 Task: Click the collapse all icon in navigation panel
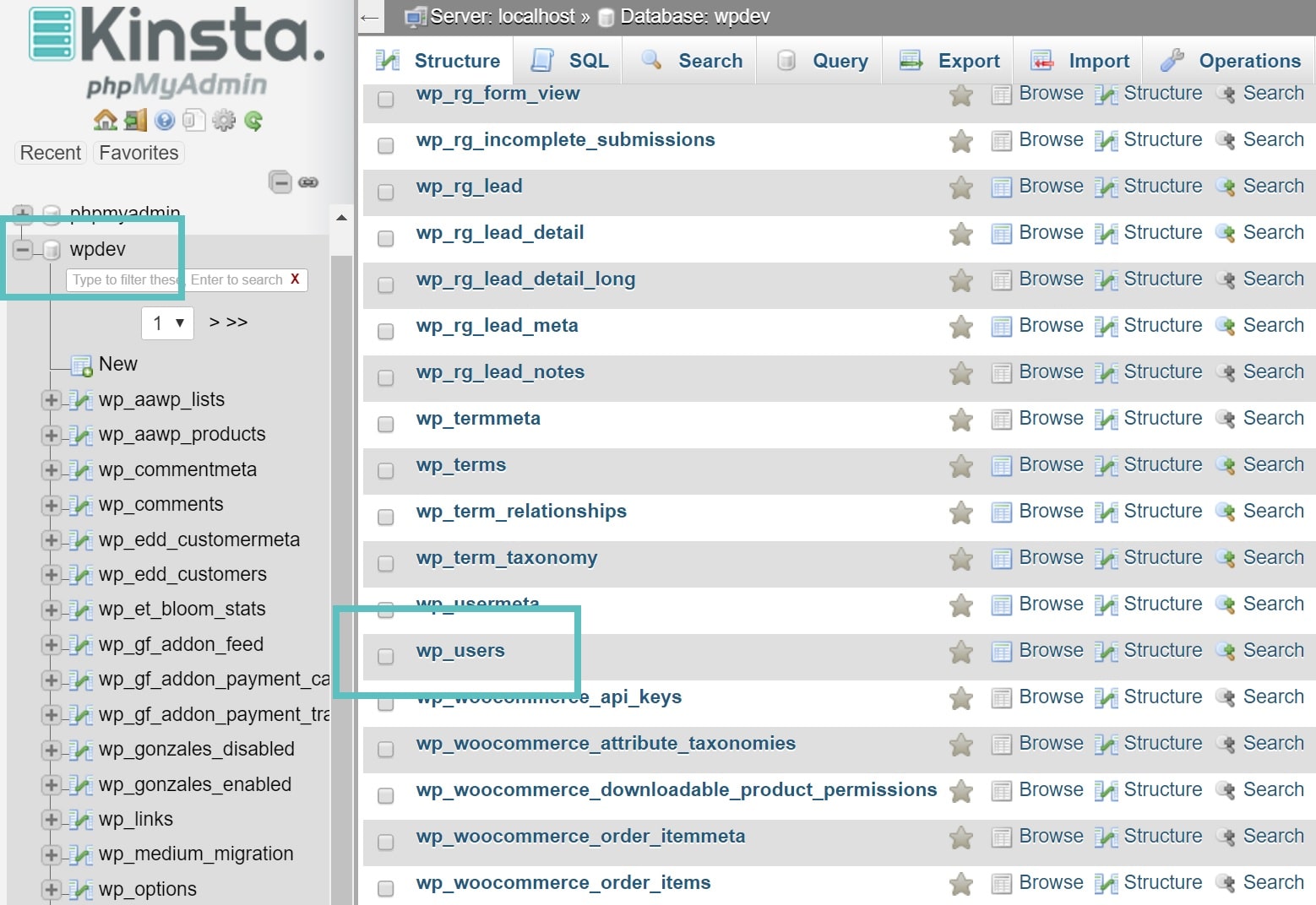click(280, 182)
